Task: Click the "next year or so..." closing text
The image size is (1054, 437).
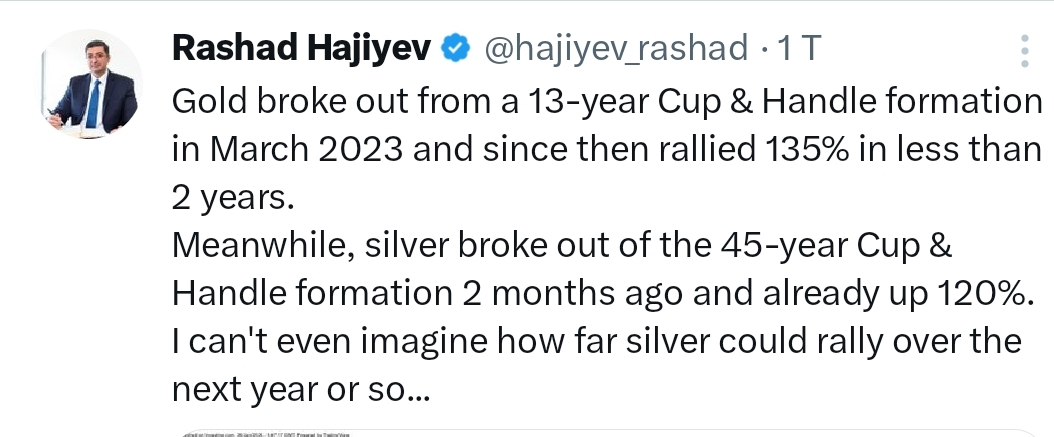Action: point(301,390)
